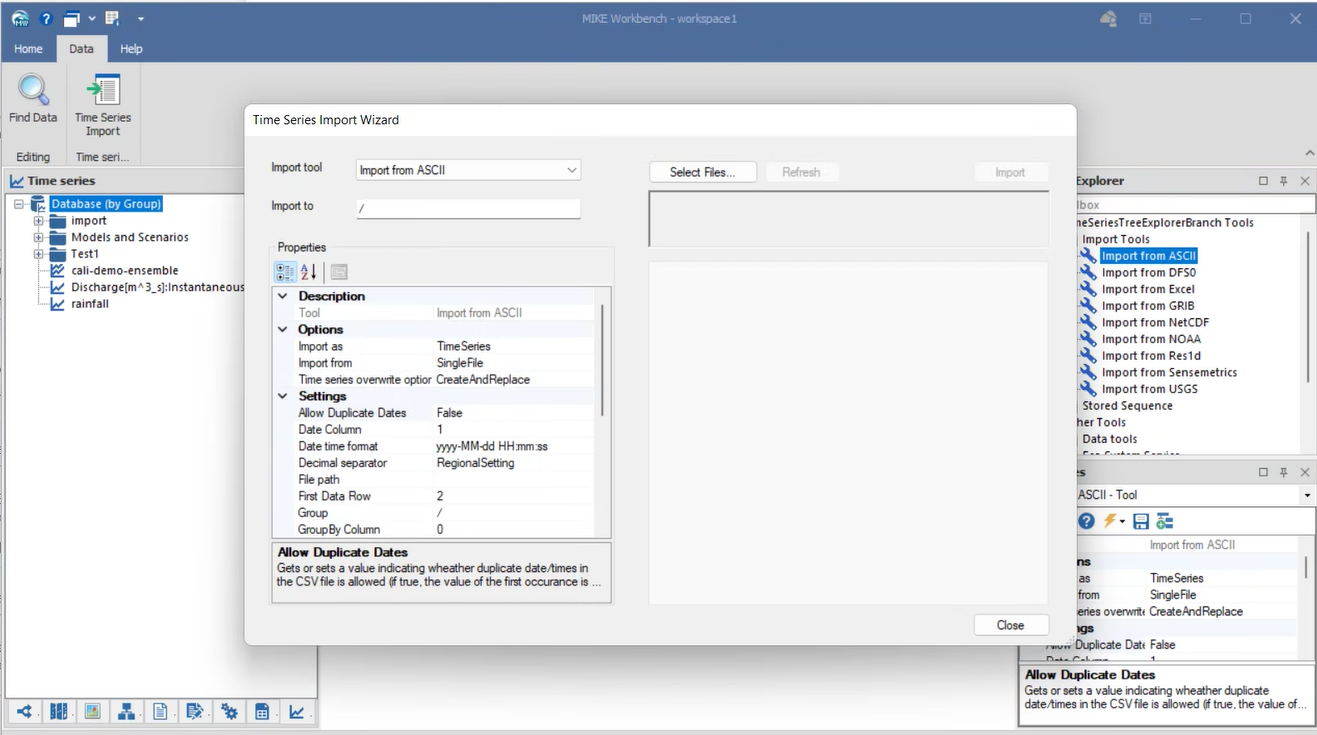The height and width of the screenshot is (735, 1317).
Task: Collapse the ribbon with the chevron
Action: 1309,153
